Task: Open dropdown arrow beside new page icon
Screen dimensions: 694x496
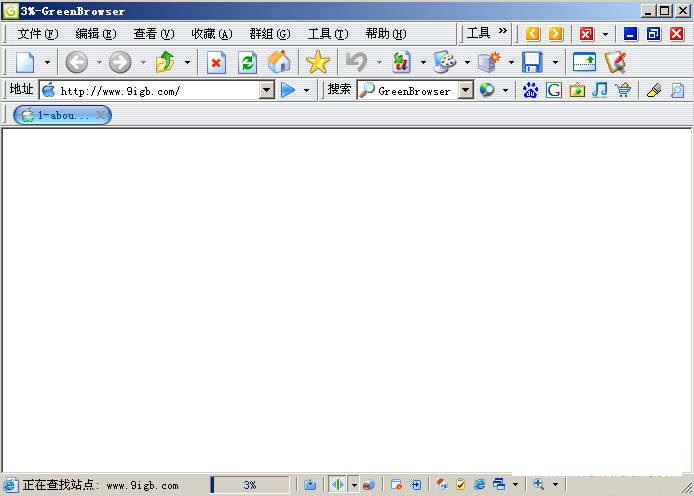Action: 47,62
